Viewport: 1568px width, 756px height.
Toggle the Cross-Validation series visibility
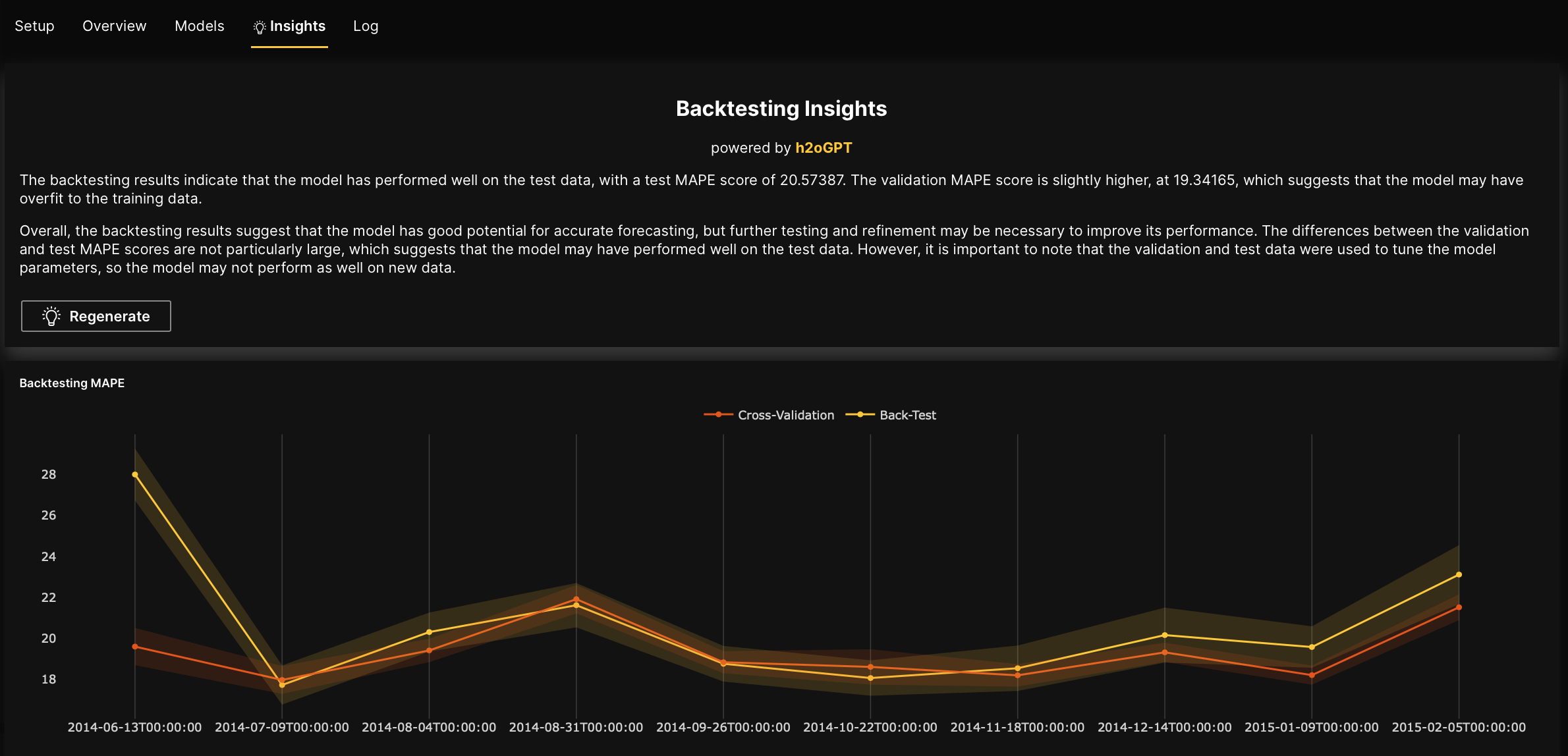pos(785,415)
